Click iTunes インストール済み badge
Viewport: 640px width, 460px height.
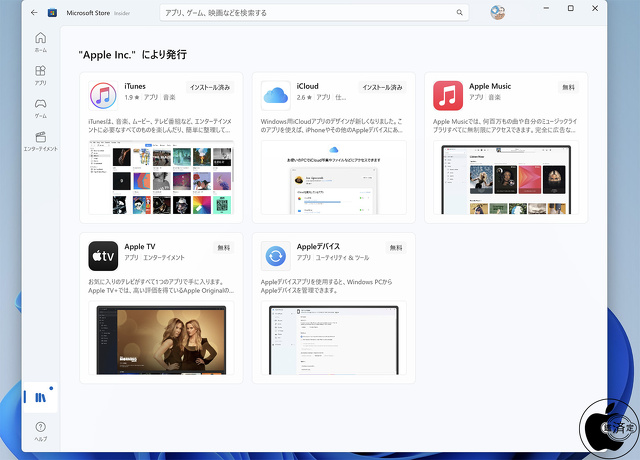tap(210, 87)
